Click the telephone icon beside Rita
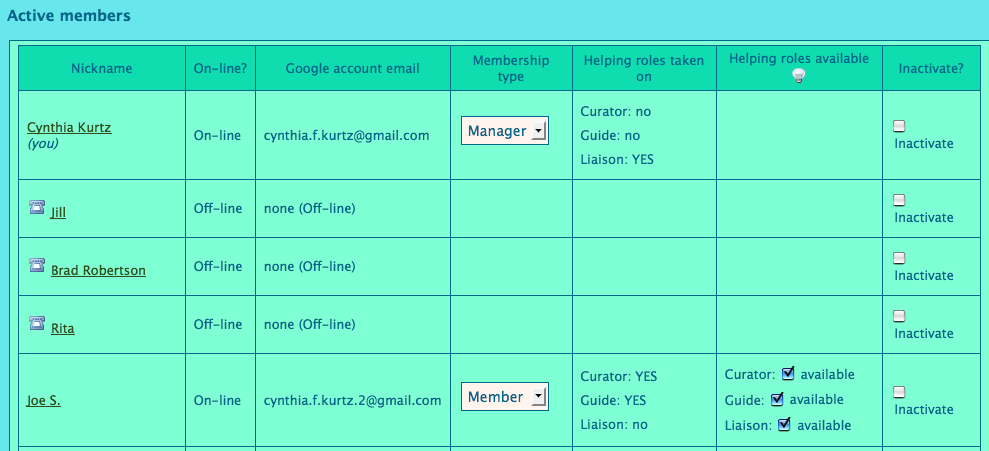The width and height of the screenshot is (989, 451). [37, 323]
